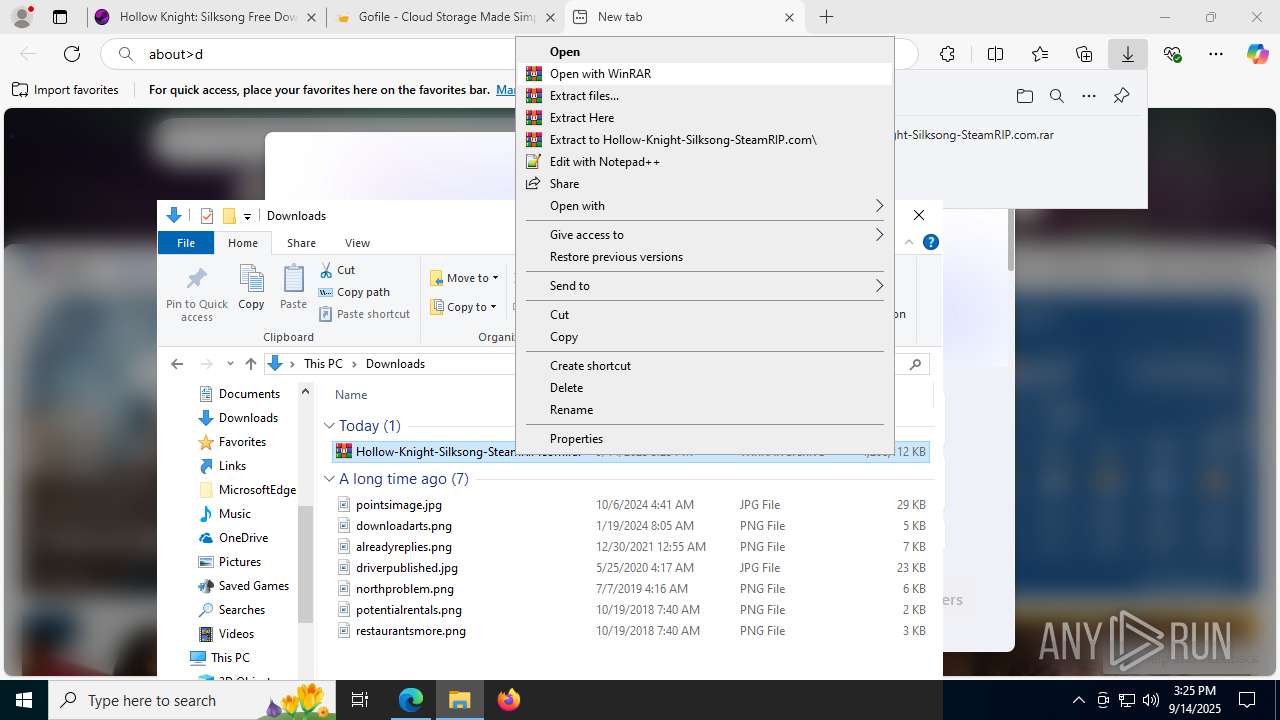Collapse the ribbon with chevron

point(909,242)
